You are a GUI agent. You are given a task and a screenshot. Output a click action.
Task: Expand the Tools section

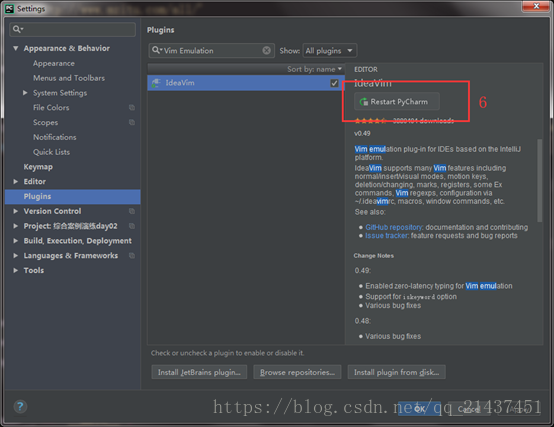point(16,270)
